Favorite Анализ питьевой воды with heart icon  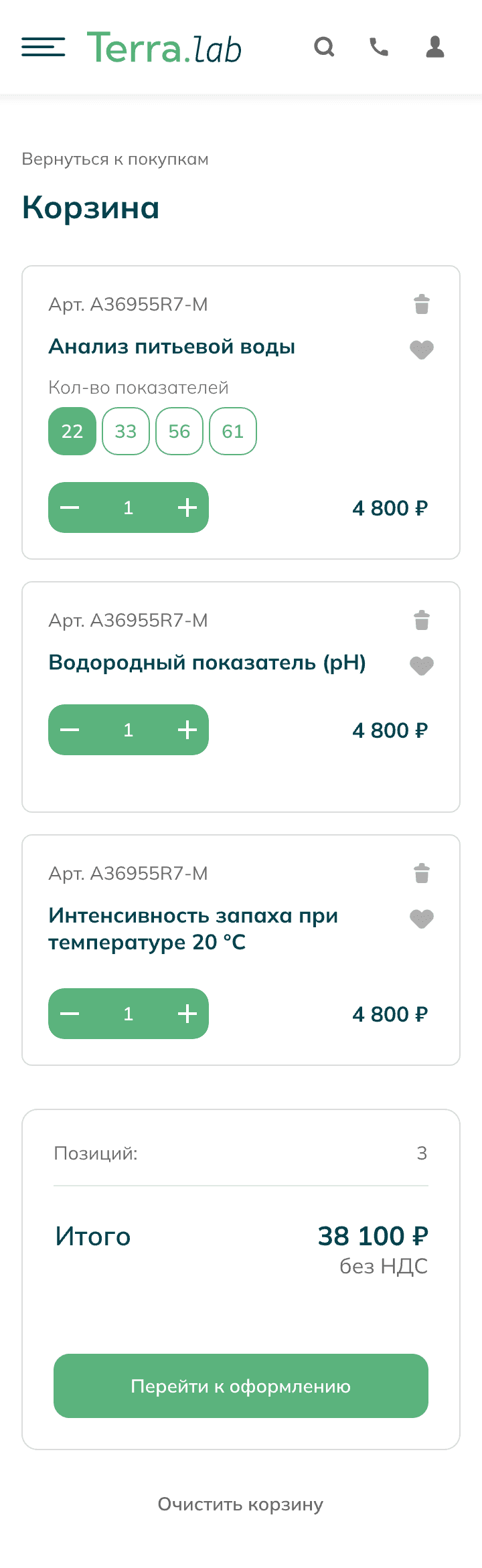pyautogui.click(x=422, y=349)
